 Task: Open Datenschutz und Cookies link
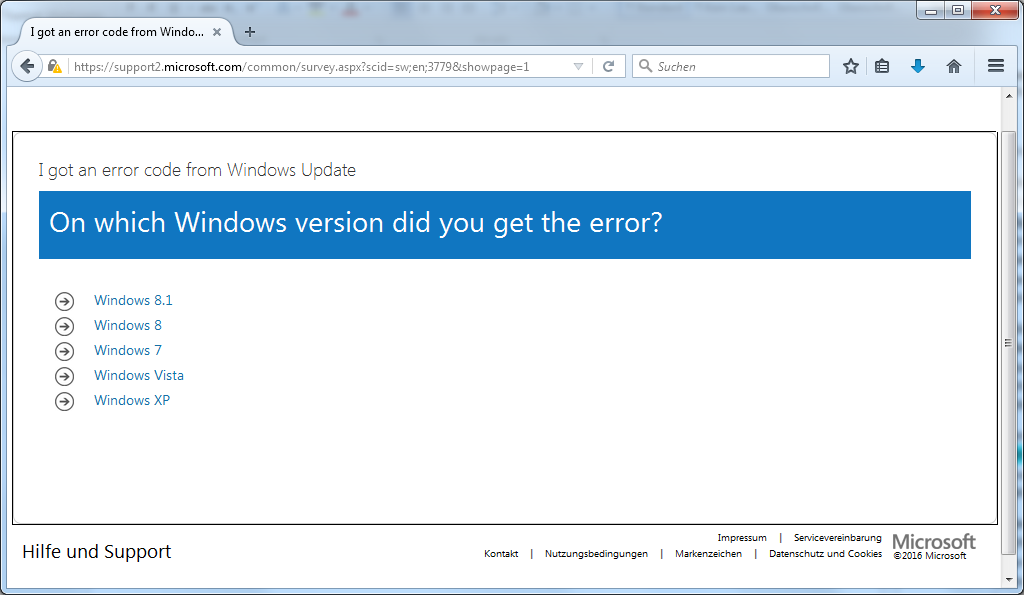[x=825, y=553]
